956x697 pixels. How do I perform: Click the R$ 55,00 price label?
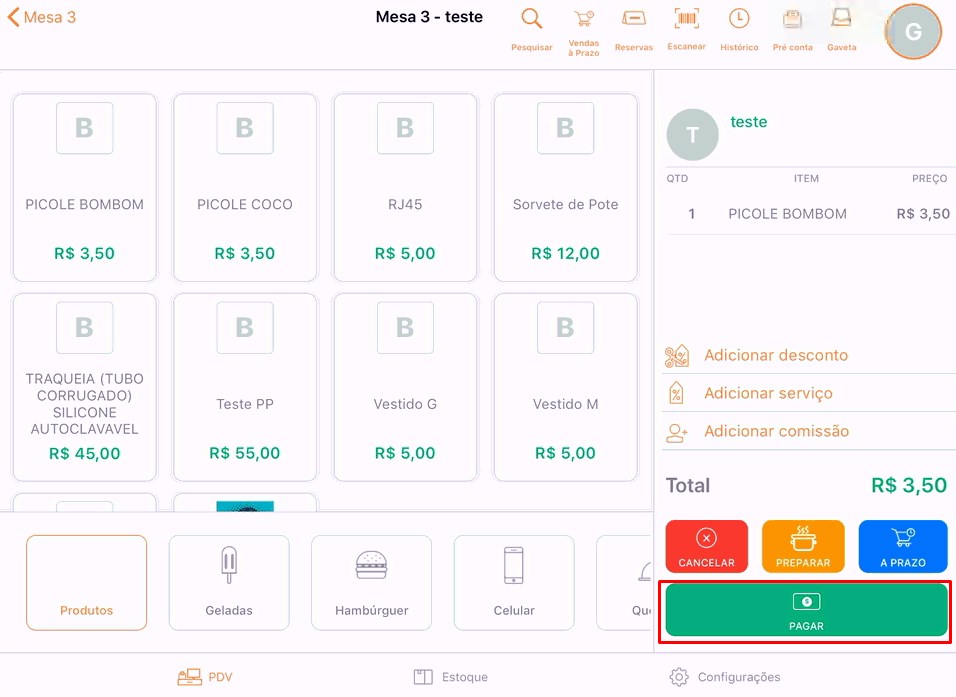click(245, 453)
